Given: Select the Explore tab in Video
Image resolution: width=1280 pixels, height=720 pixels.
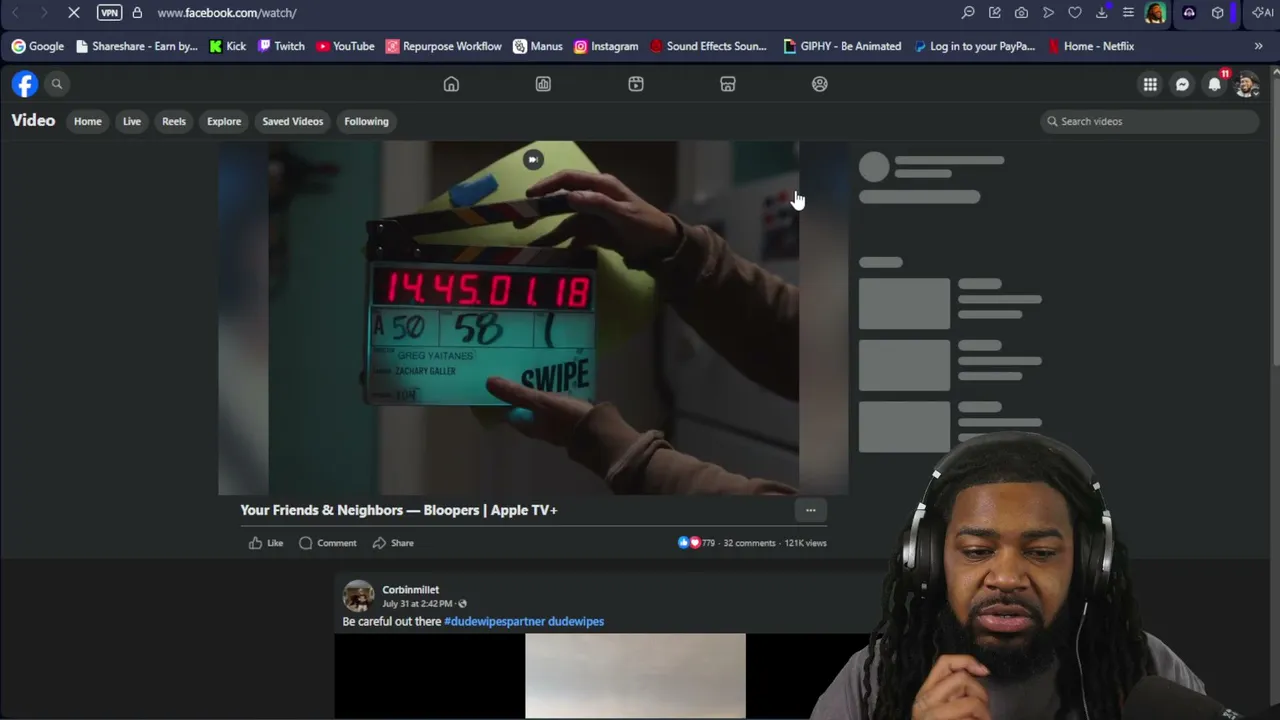Looking at the screenshot, I should [x=224, y=121].
